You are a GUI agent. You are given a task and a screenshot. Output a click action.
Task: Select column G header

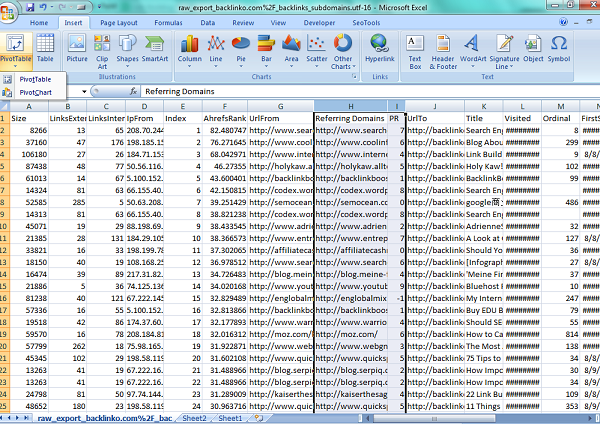point(280,106)
